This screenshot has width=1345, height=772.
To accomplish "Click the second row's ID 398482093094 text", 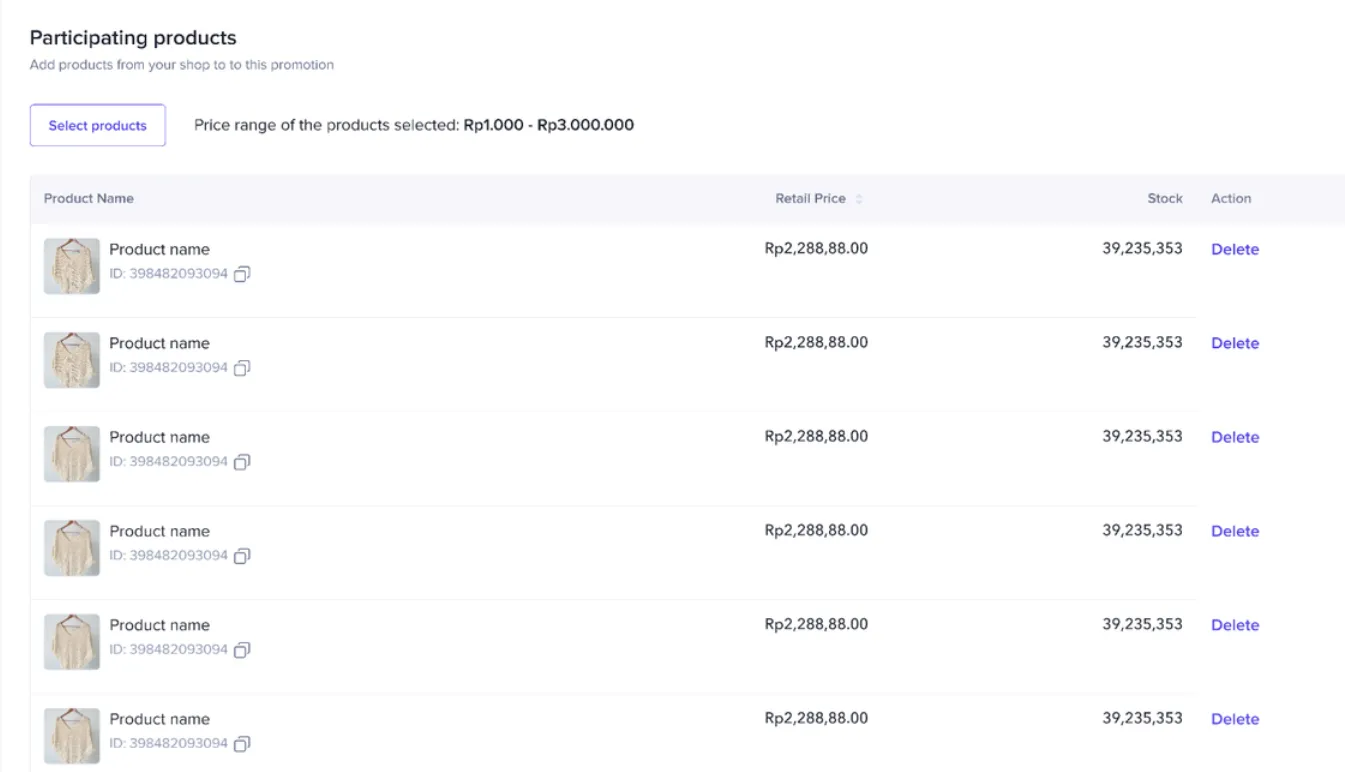I will 169,367.
